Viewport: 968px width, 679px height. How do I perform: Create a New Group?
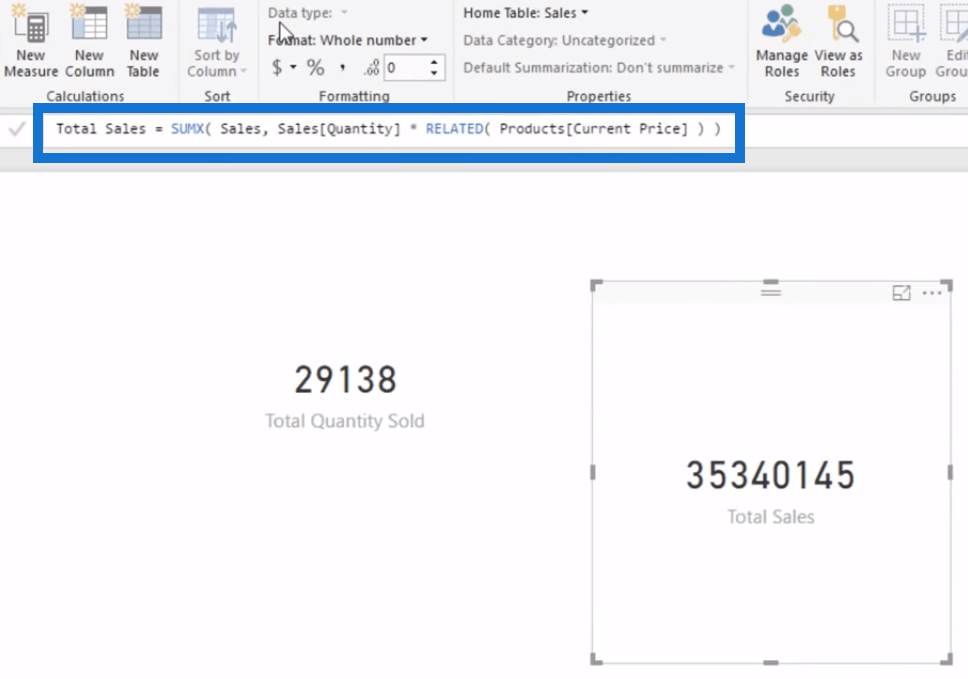[906, 41]
